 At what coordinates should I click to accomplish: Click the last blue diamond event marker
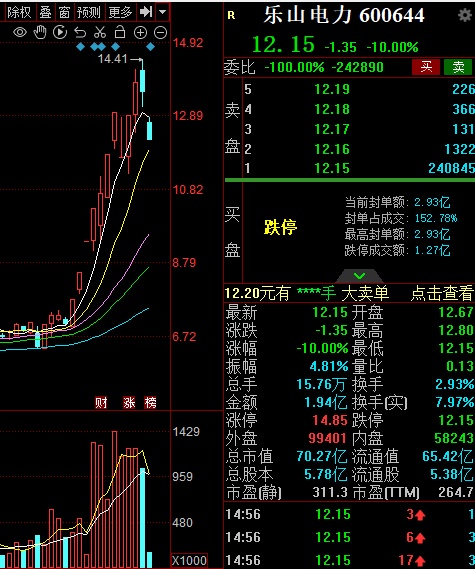coord(151,46)
